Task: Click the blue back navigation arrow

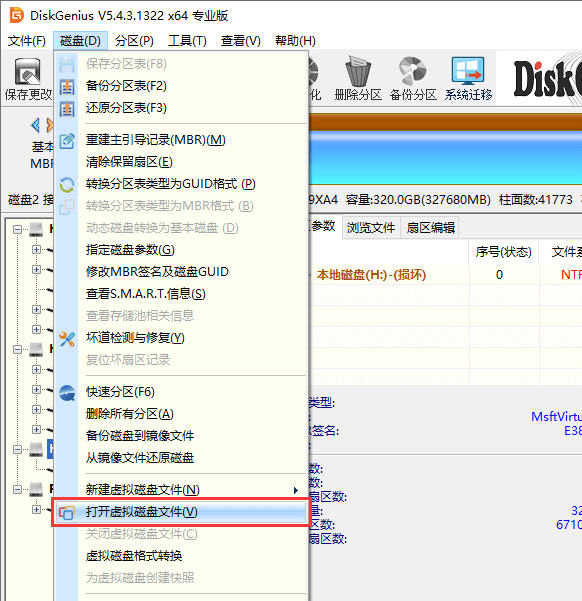Action: (x=36, y=125)
